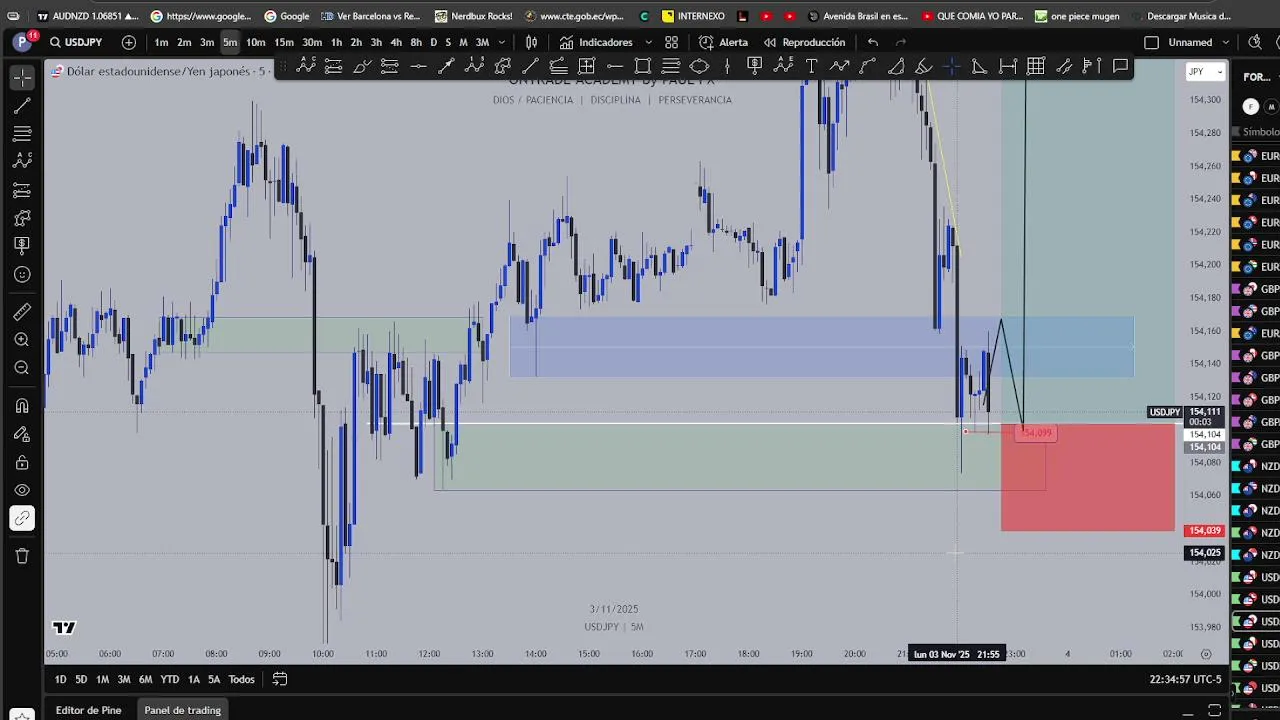This screenshot has width=1280, height=720.
Task: Open the JPY currency dropdown
Action: click(1205, 72)
